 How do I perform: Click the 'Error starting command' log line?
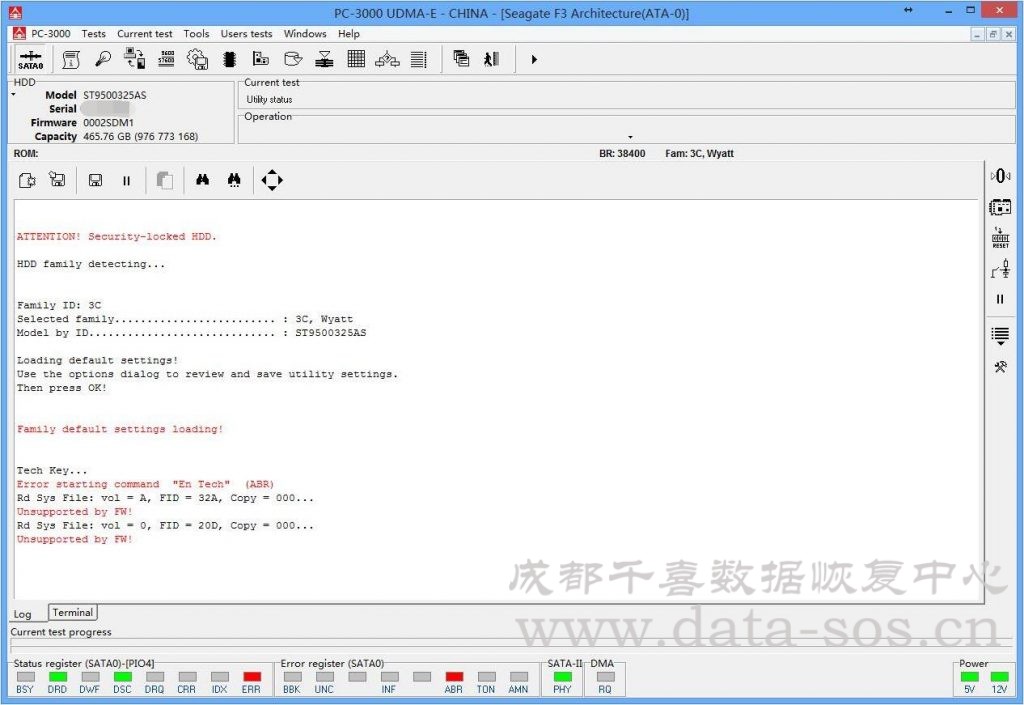(145, 484)
